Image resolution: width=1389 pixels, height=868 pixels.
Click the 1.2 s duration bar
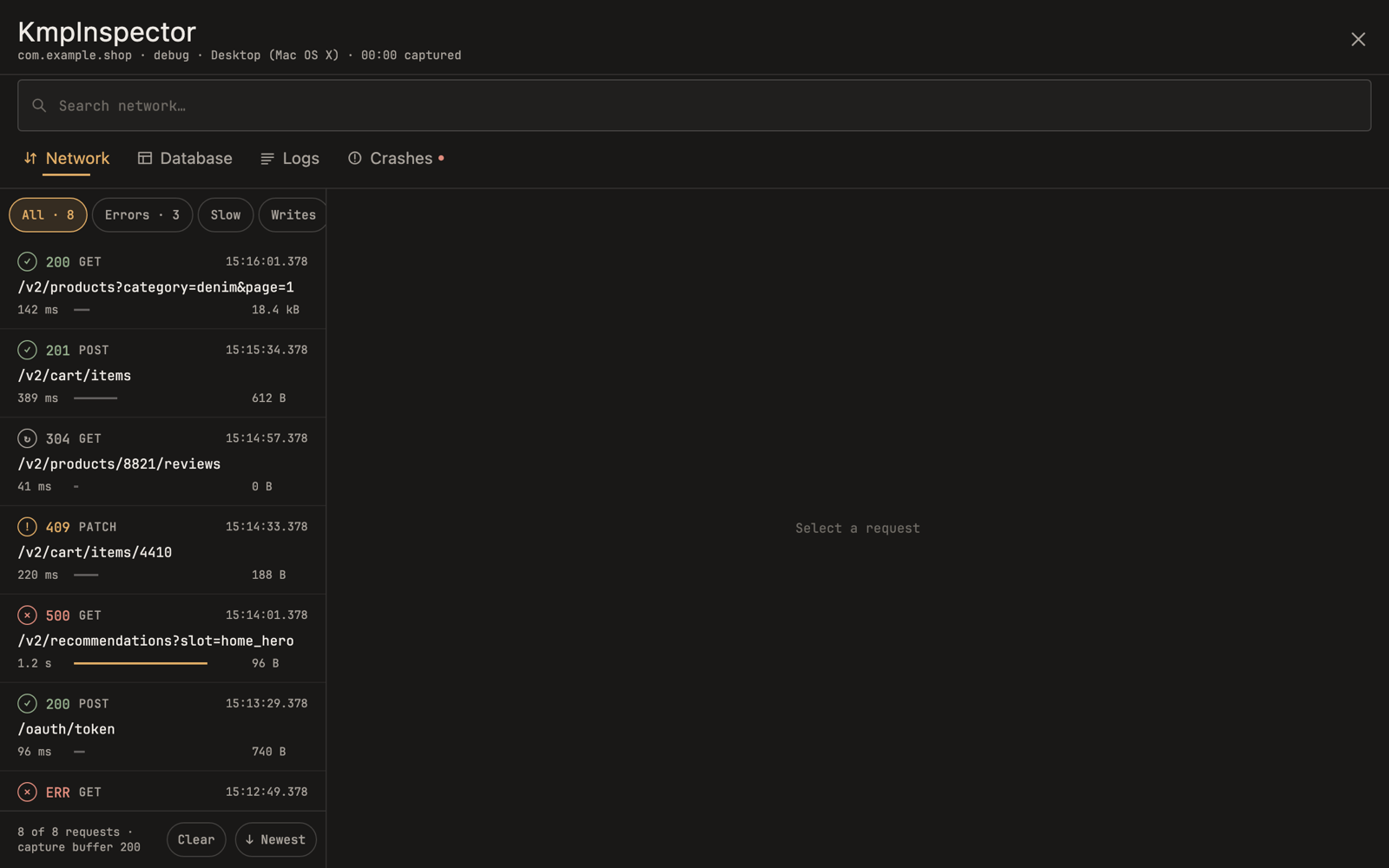click(x=141, y=663)
